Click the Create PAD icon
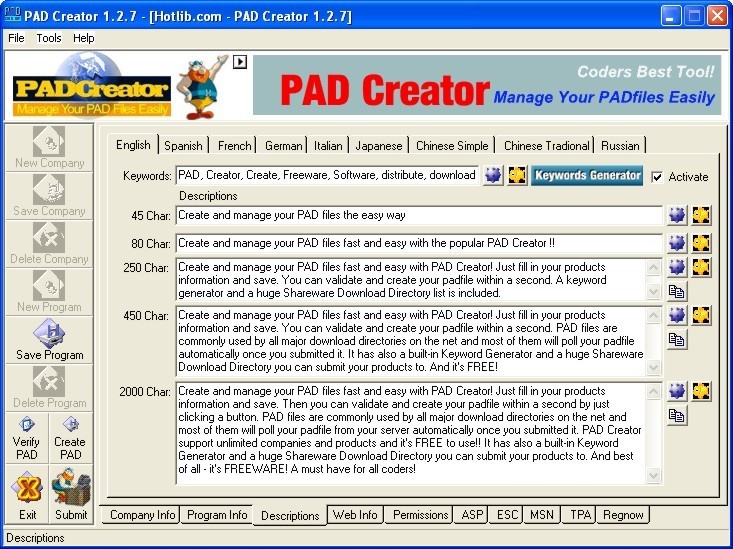Viewport: 733px width, 549px height. coord(71,425)
